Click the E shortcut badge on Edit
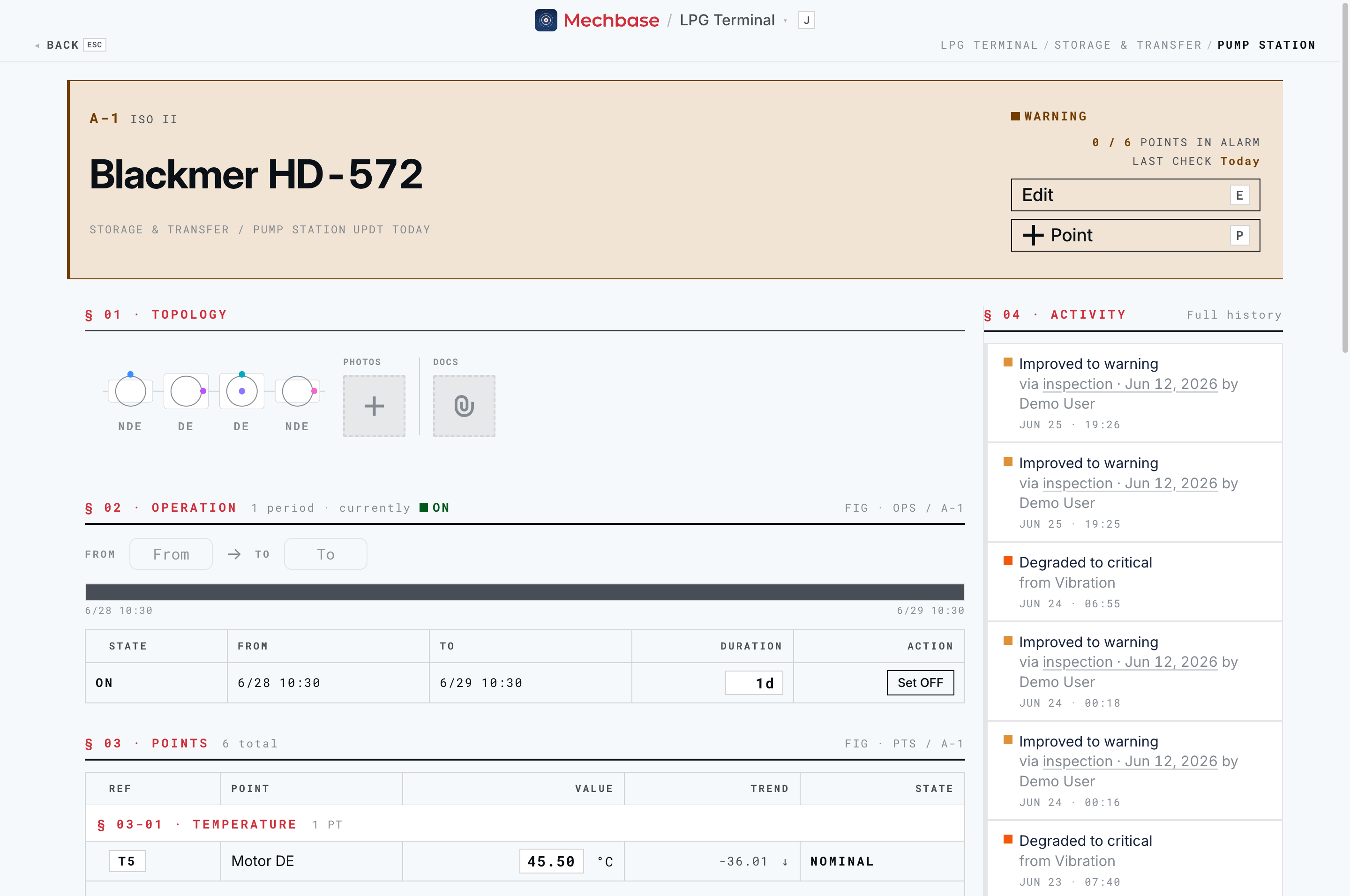This screenshot has width=1350, height=896. pos(1239,195)
